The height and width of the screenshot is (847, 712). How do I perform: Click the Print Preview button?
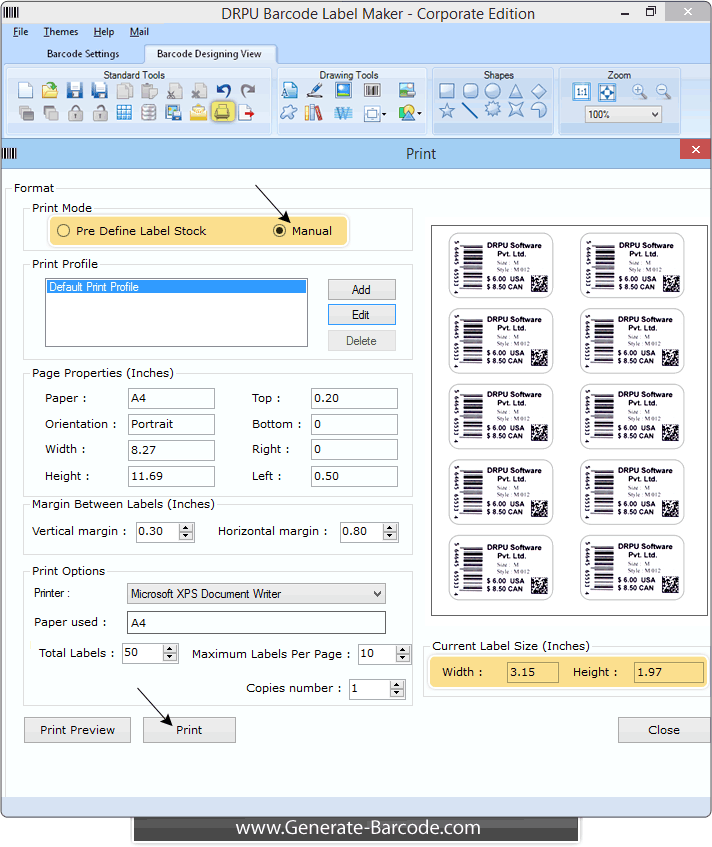pyautogui.click(x=77, y=730)
